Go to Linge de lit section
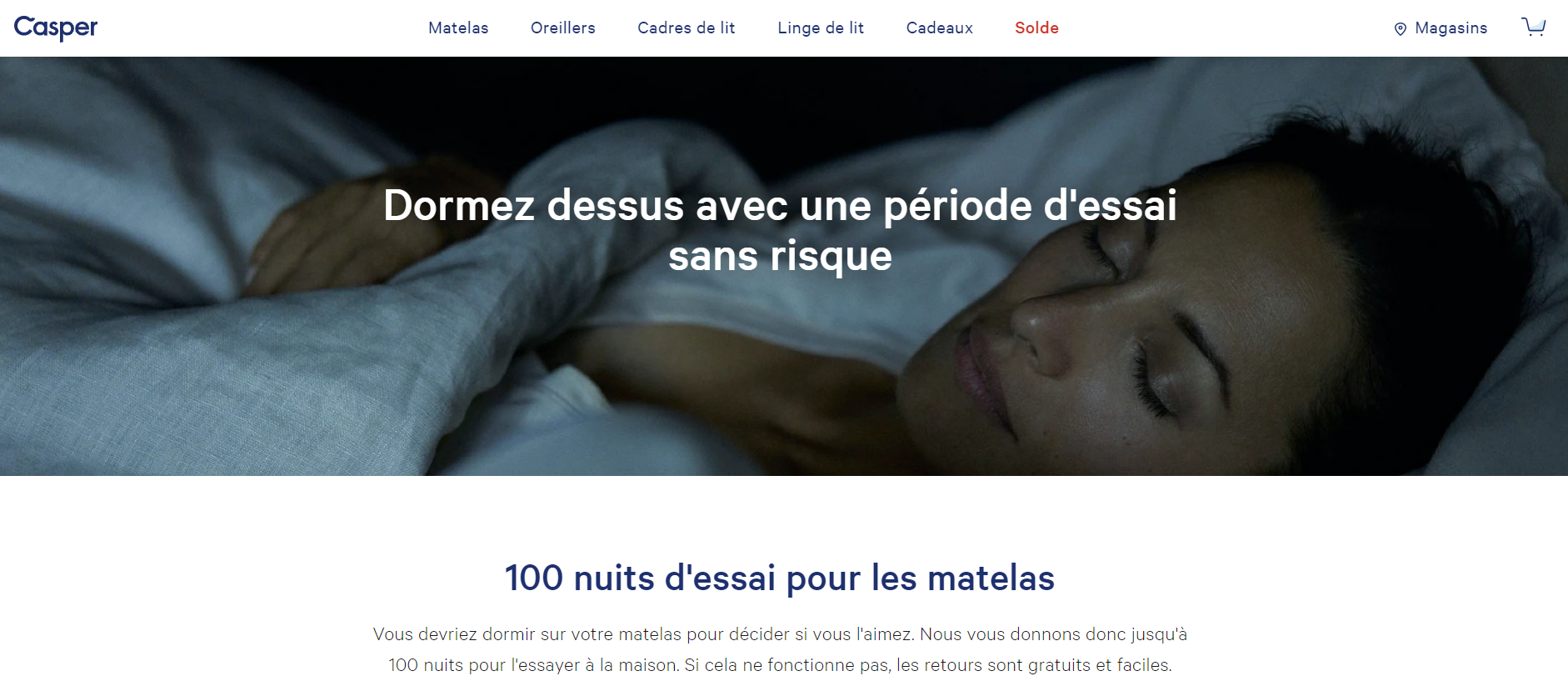Screen dimensions: 1568x696 click(x=821, y=28)
